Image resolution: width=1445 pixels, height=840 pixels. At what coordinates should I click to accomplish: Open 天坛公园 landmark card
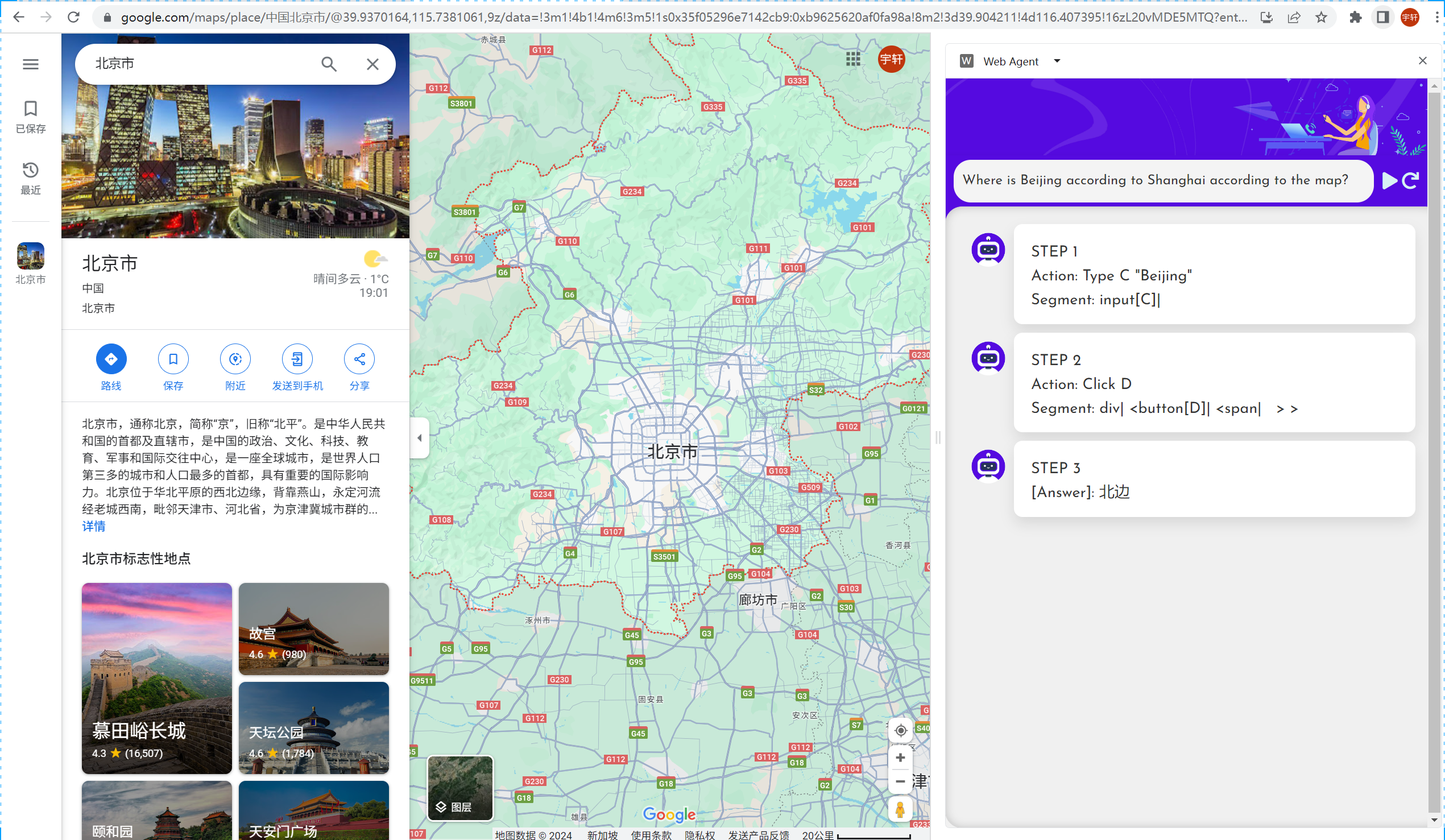point(314,727)
